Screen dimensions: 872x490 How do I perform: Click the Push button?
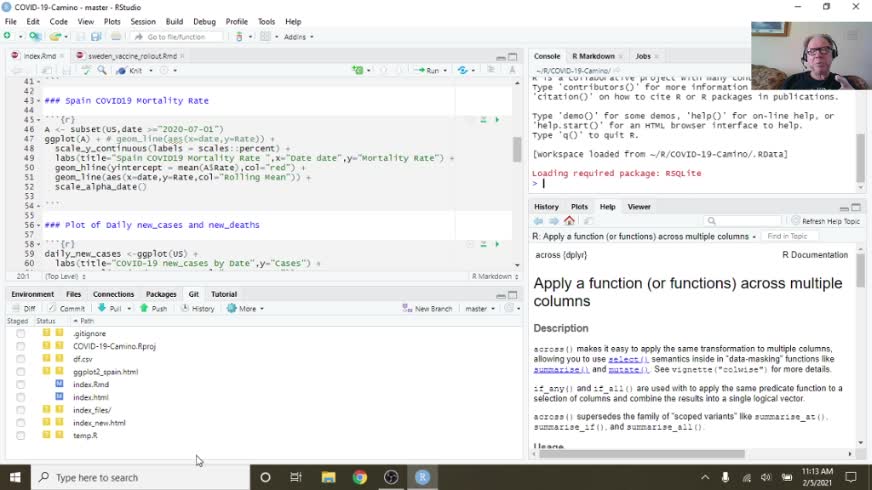[x=153, y=309]
